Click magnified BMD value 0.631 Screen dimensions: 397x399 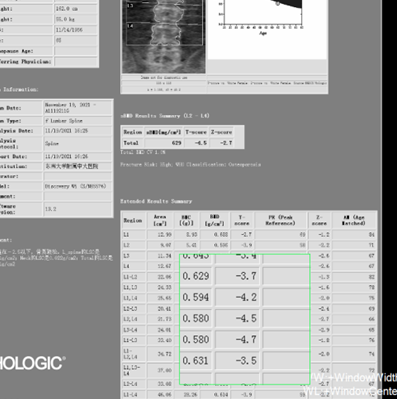(196, 361)
